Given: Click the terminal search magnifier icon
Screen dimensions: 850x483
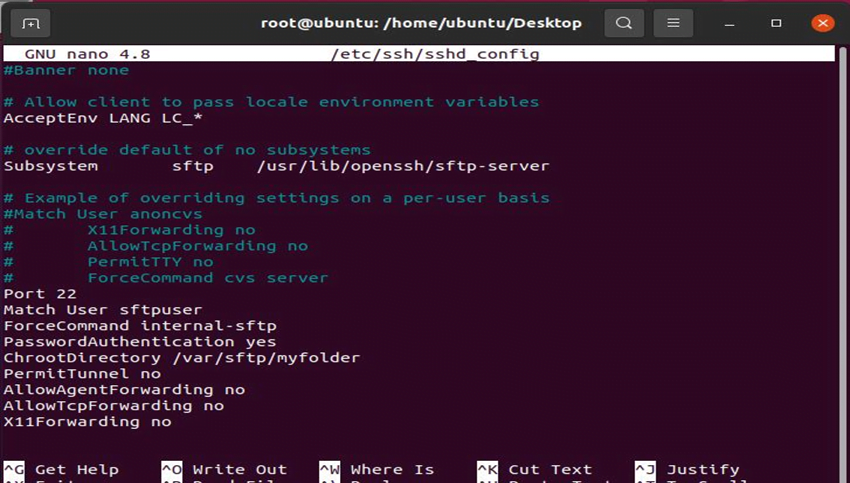Looking at the screenshot, I should click(x=624, y=23).
